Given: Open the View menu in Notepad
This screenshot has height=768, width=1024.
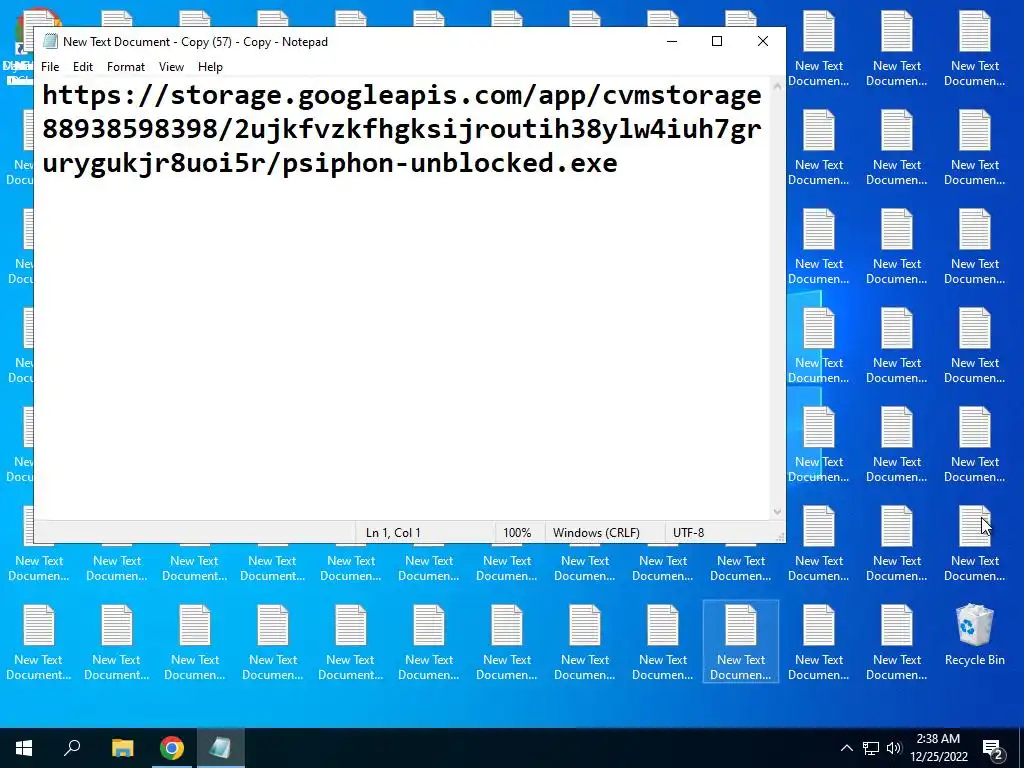Looking at the screenshot, I should coord(171,67).
